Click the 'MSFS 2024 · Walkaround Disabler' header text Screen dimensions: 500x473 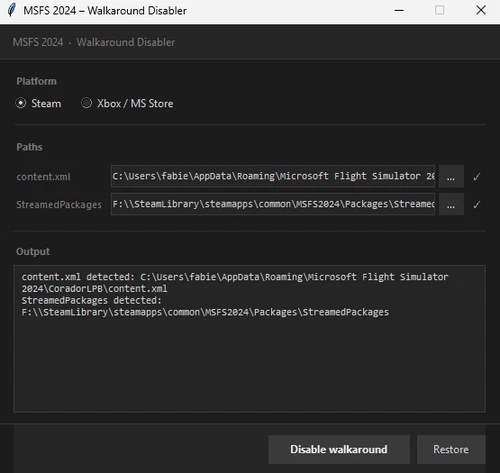[x=94, y=42]
